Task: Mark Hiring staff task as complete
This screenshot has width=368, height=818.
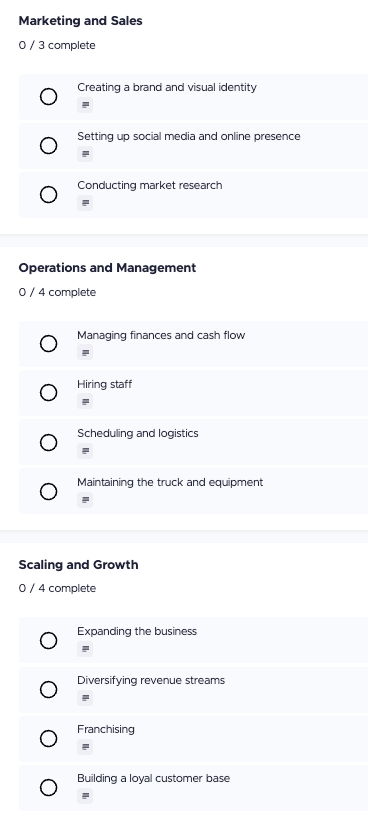Action: pyautogui.click(x=49, y=392)
